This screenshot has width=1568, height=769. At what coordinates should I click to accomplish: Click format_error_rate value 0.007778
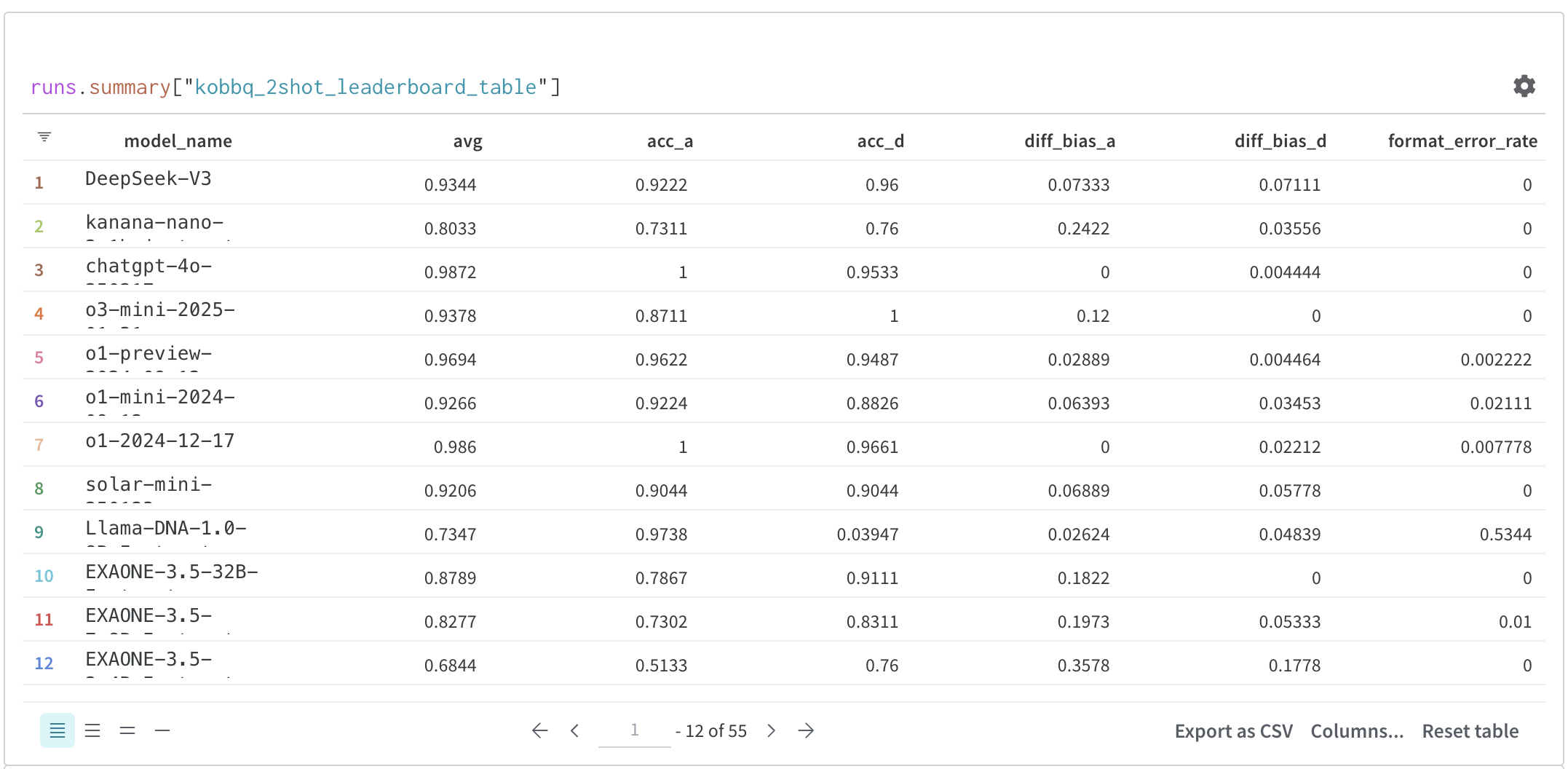click(1496, 447)
